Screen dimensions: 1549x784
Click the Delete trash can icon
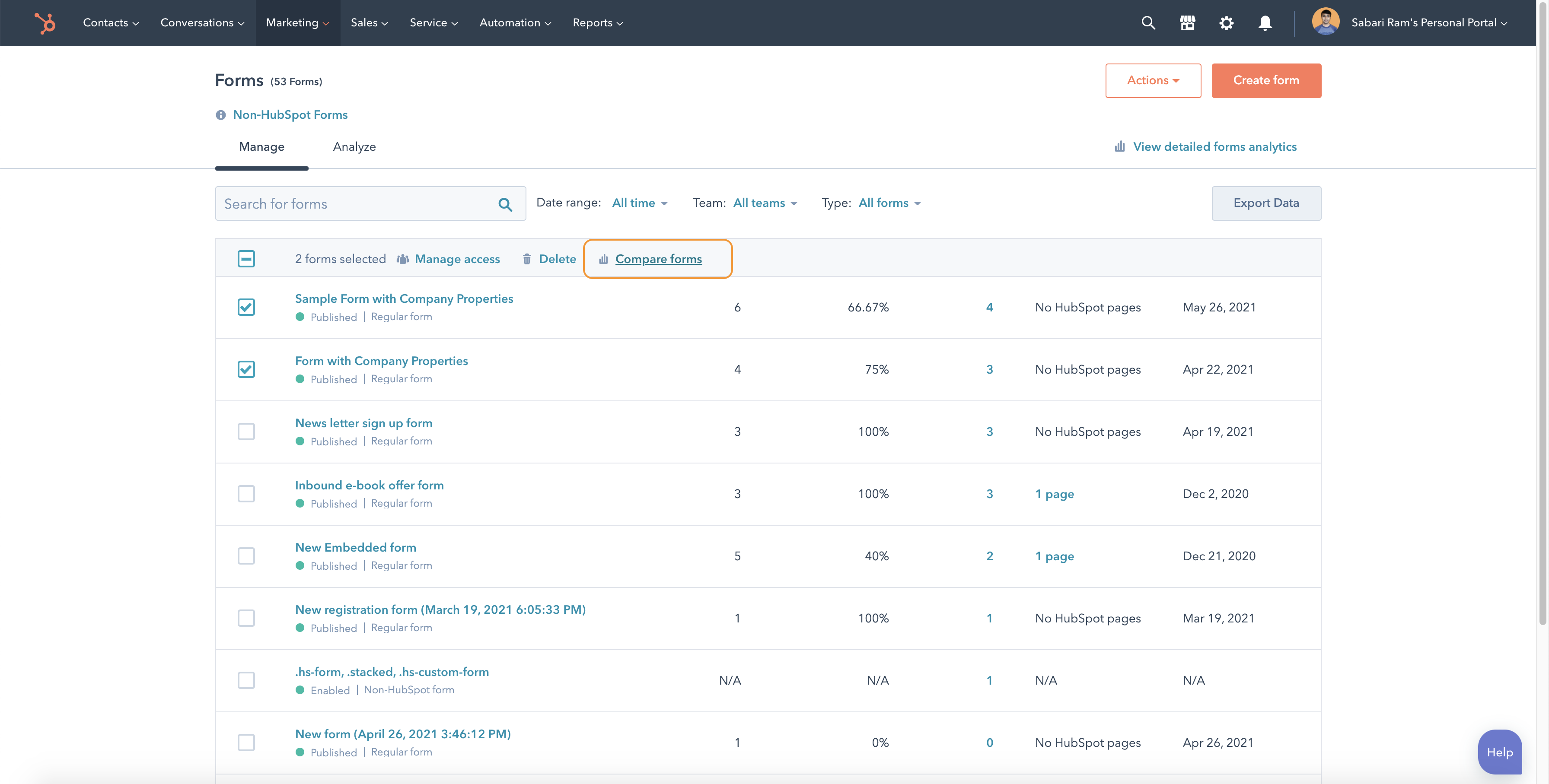pos(527,259)
